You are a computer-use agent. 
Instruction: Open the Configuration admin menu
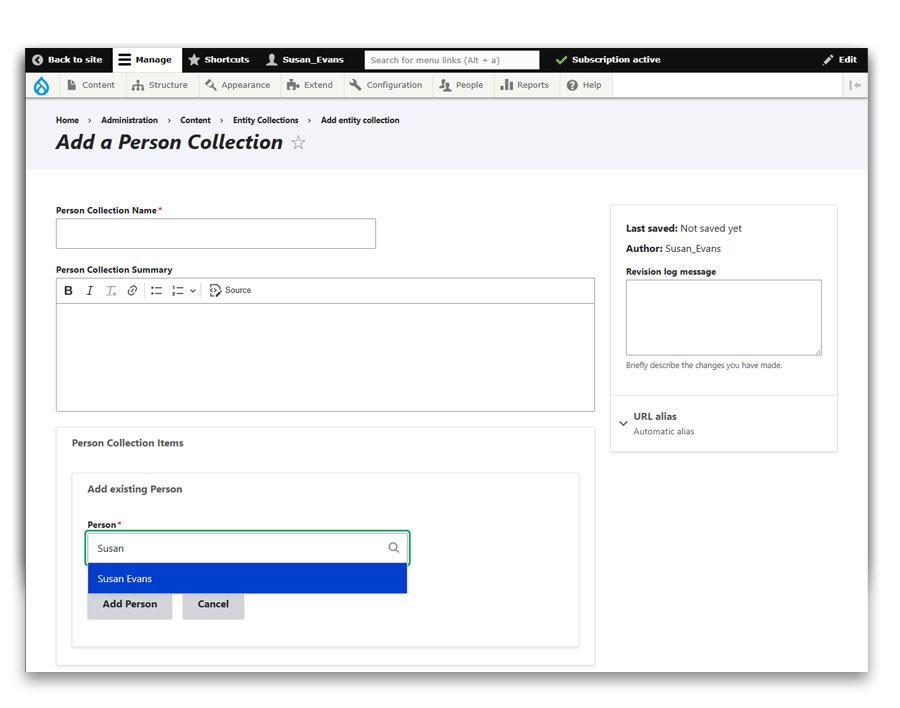385,85
